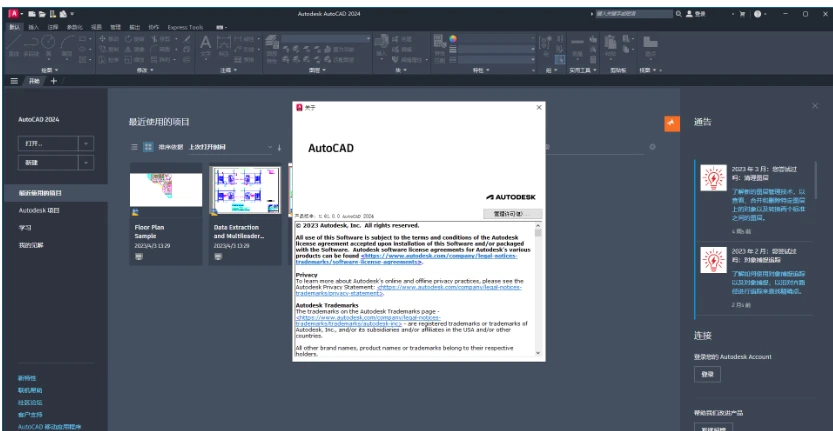Select the Polyline tool
The image size is (833, 431).
tap(31, 45)
